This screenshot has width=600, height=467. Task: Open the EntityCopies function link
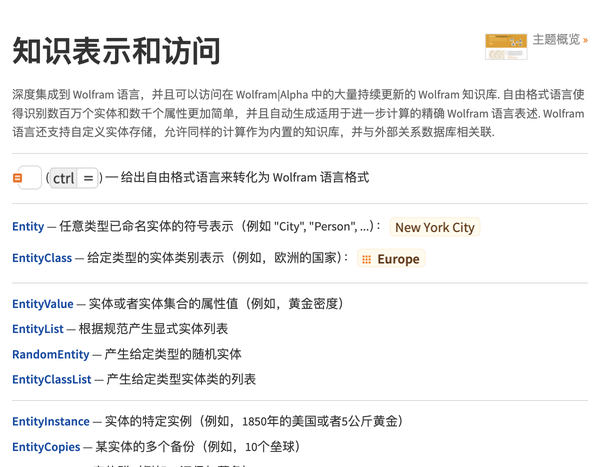tap(46, 447)
